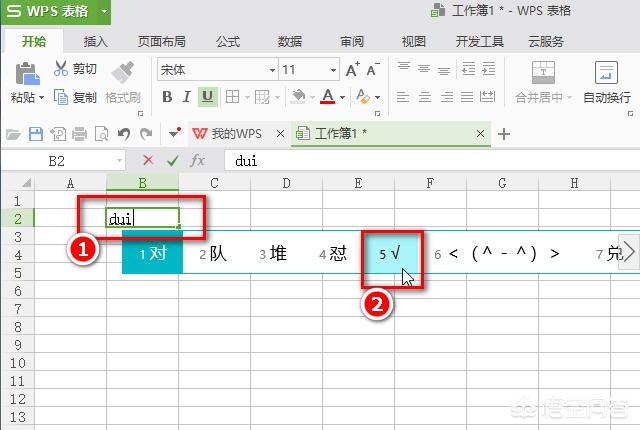640x430 pixels.
Task: Choose IME candidate 1 对
Action: coord(153,254)
